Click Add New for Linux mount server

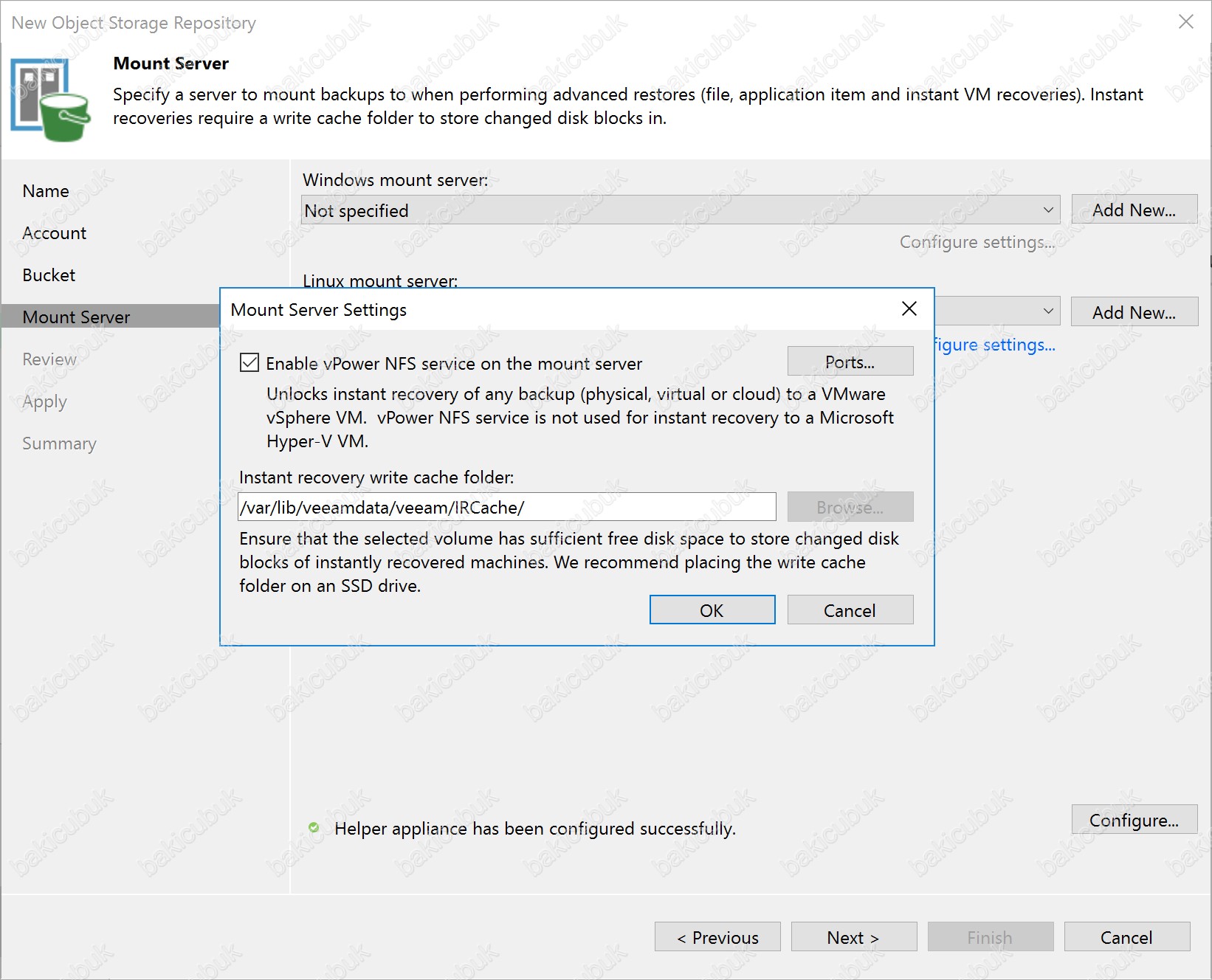pyautogui.click(x=1134, y=312)
